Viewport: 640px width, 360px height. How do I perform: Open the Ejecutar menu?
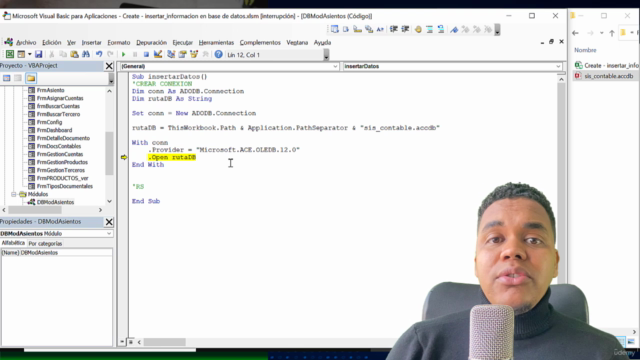coord(182,42)
